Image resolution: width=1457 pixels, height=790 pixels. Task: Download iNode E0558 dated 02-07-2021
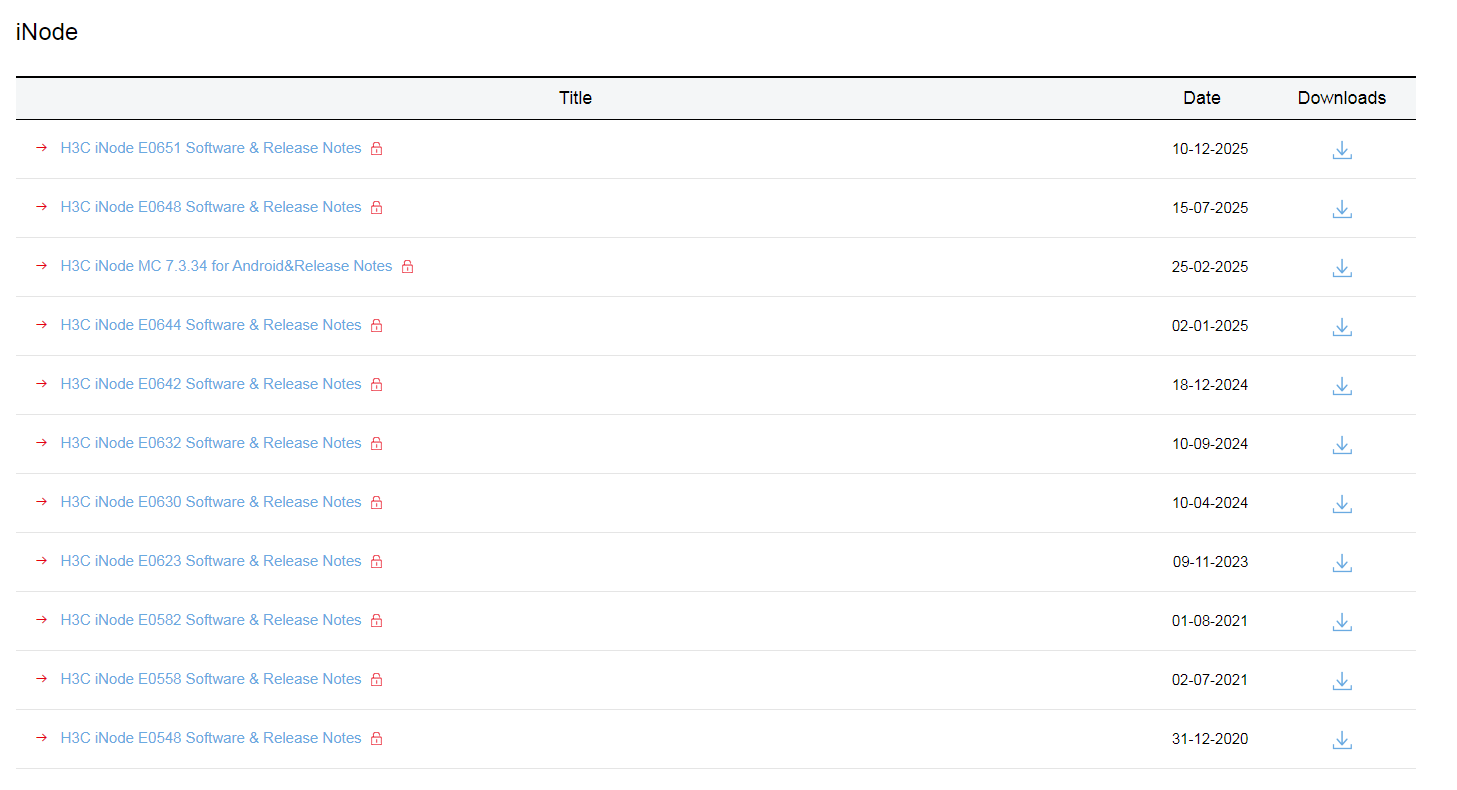(1342, 681)
